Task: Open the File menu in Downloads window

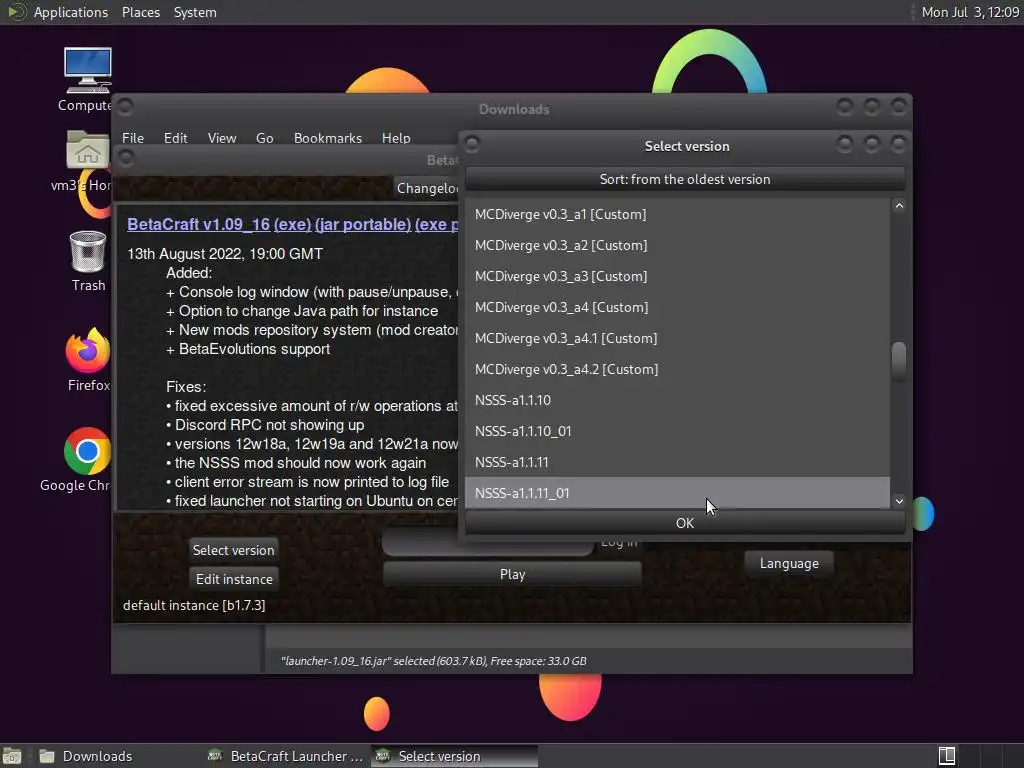Action: pyautogui.click(x=133, y=138)
